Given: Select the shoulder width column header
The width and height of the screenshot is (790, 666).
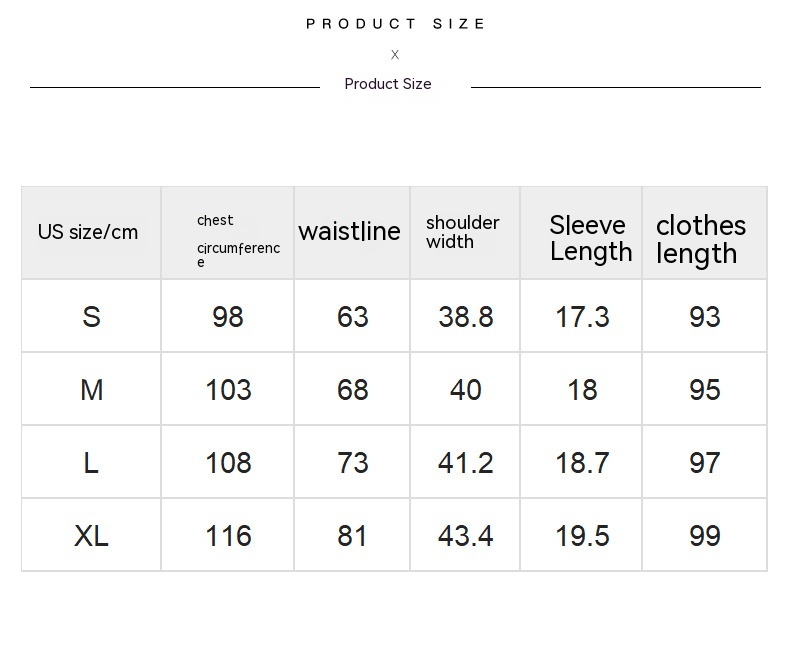Looking at the screenshot, I should coord(463,232).
